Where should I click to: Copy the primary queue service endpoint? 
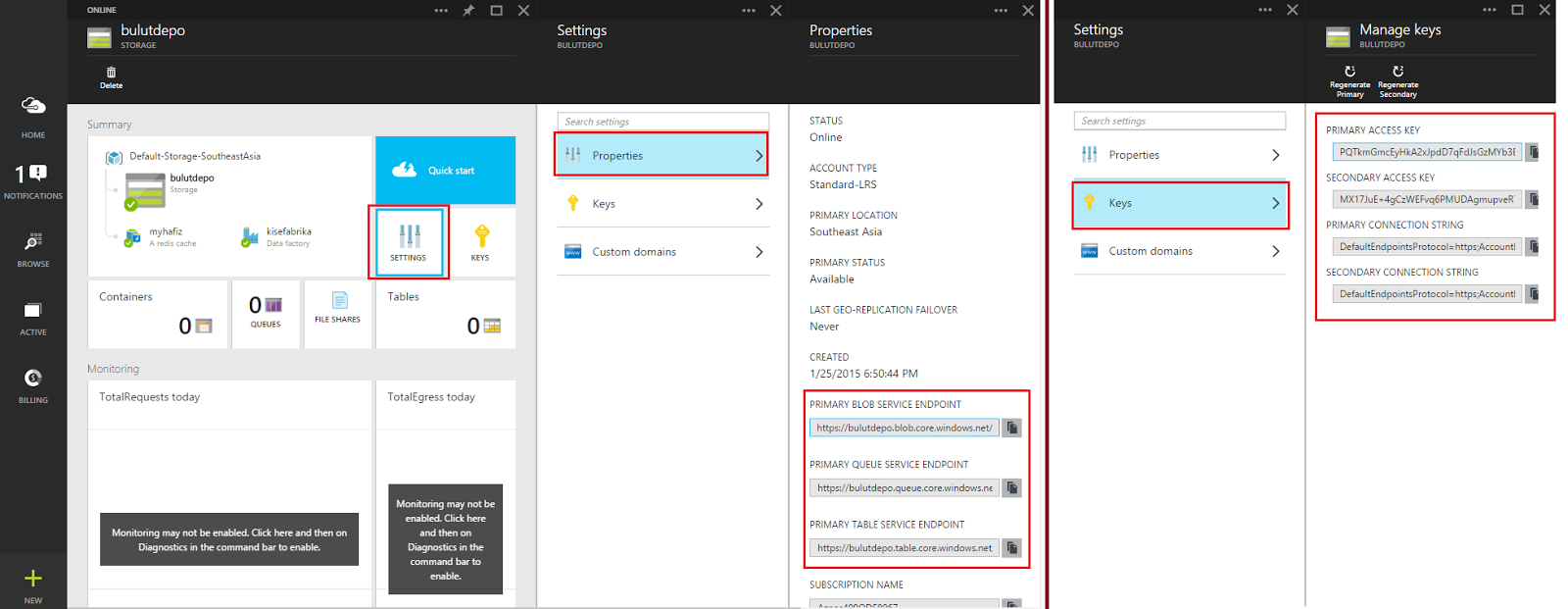tap(1012, 487)
